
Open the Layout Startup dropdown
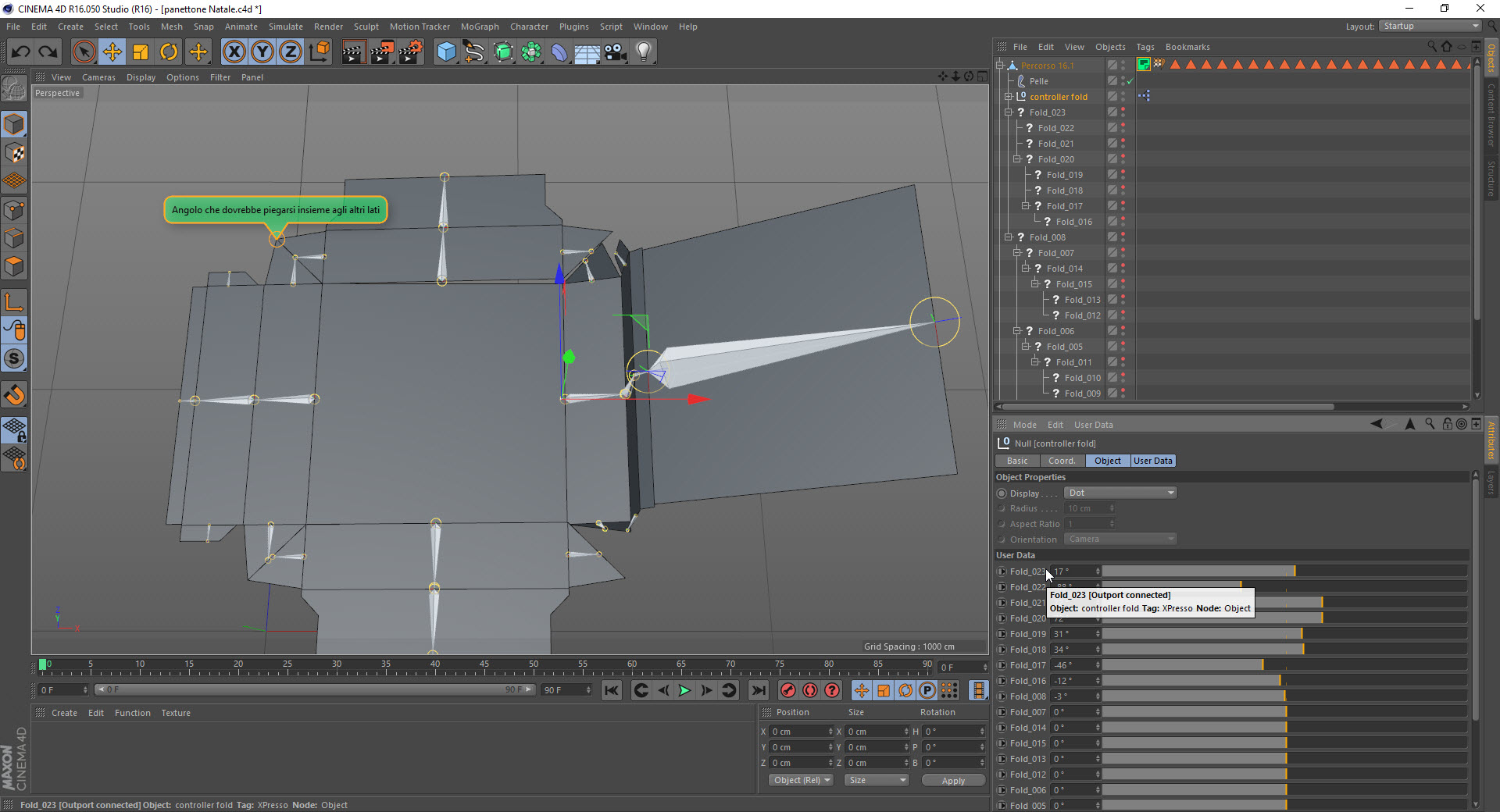(1429, 26)
